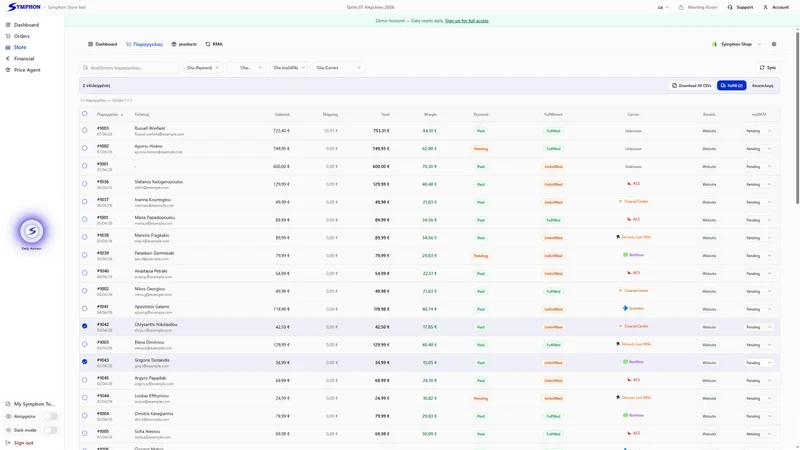Select the order row of Russell Winfield
The width and height of the screenshot is (800, 450).
[x=85, y=130]
